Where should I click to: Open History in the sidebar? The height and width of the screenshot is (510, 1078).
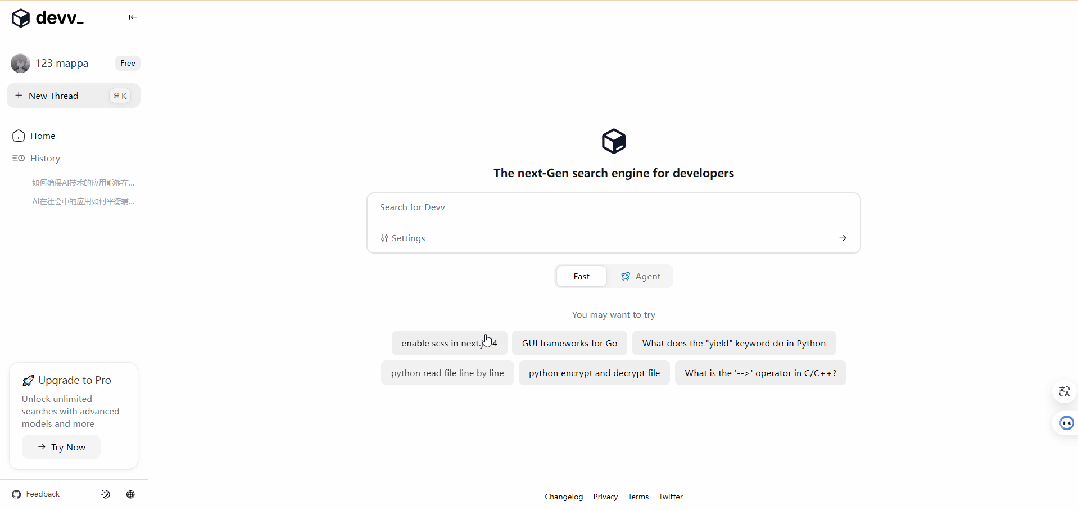(45, 158)
